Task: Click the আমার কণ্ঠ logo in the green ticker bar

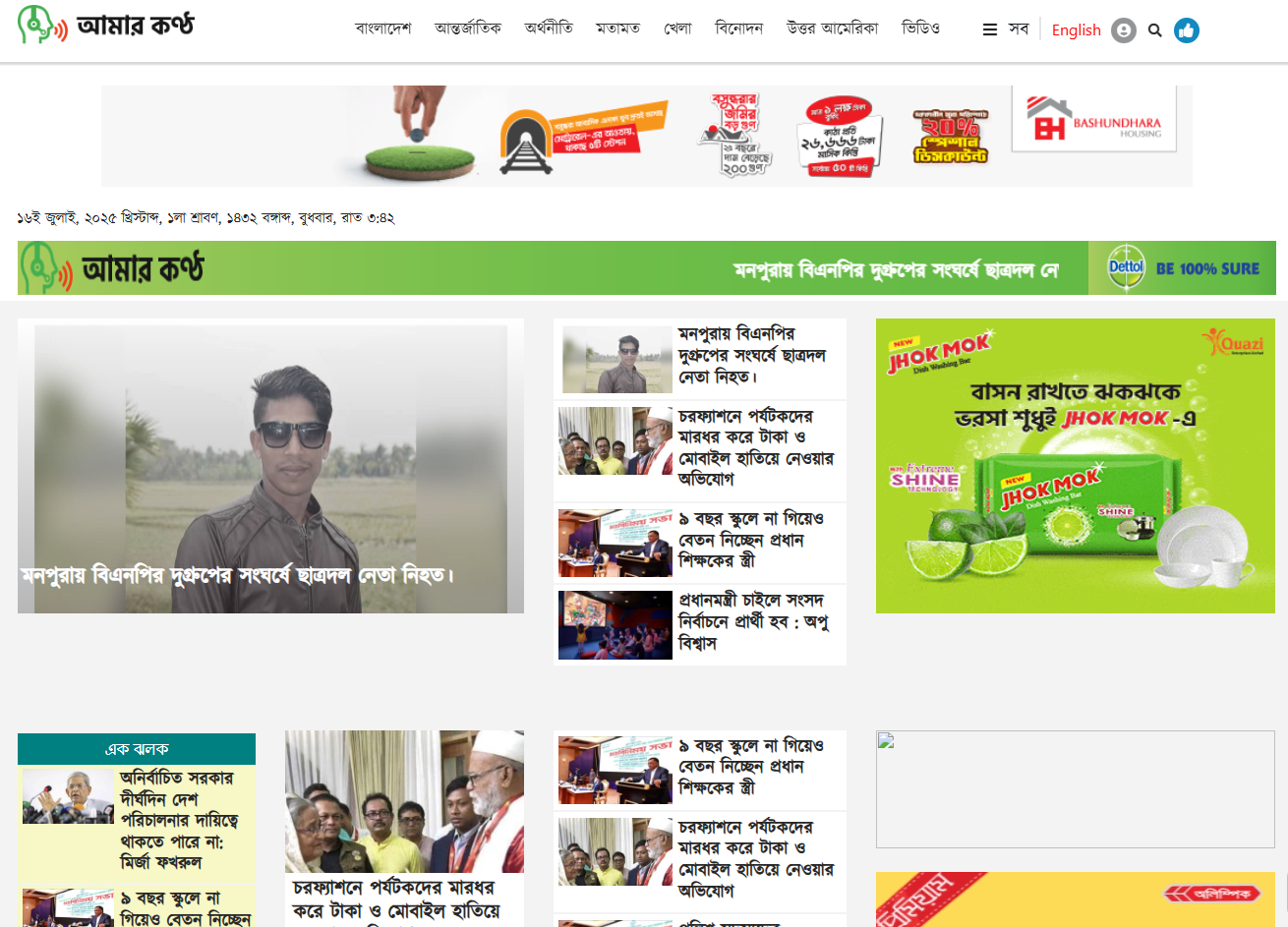Action: 111,267
